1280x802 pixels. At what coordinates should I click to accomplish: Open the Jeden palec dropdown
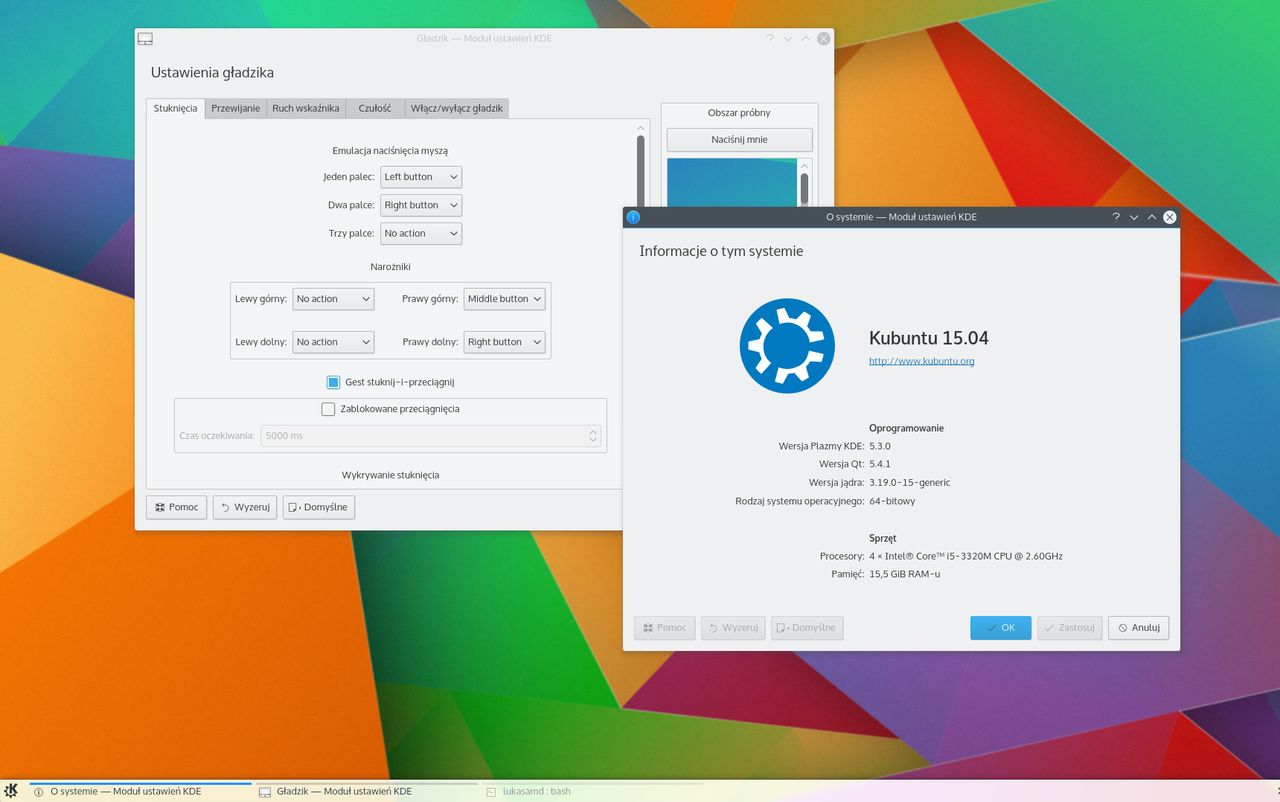(x=420, y=176)
